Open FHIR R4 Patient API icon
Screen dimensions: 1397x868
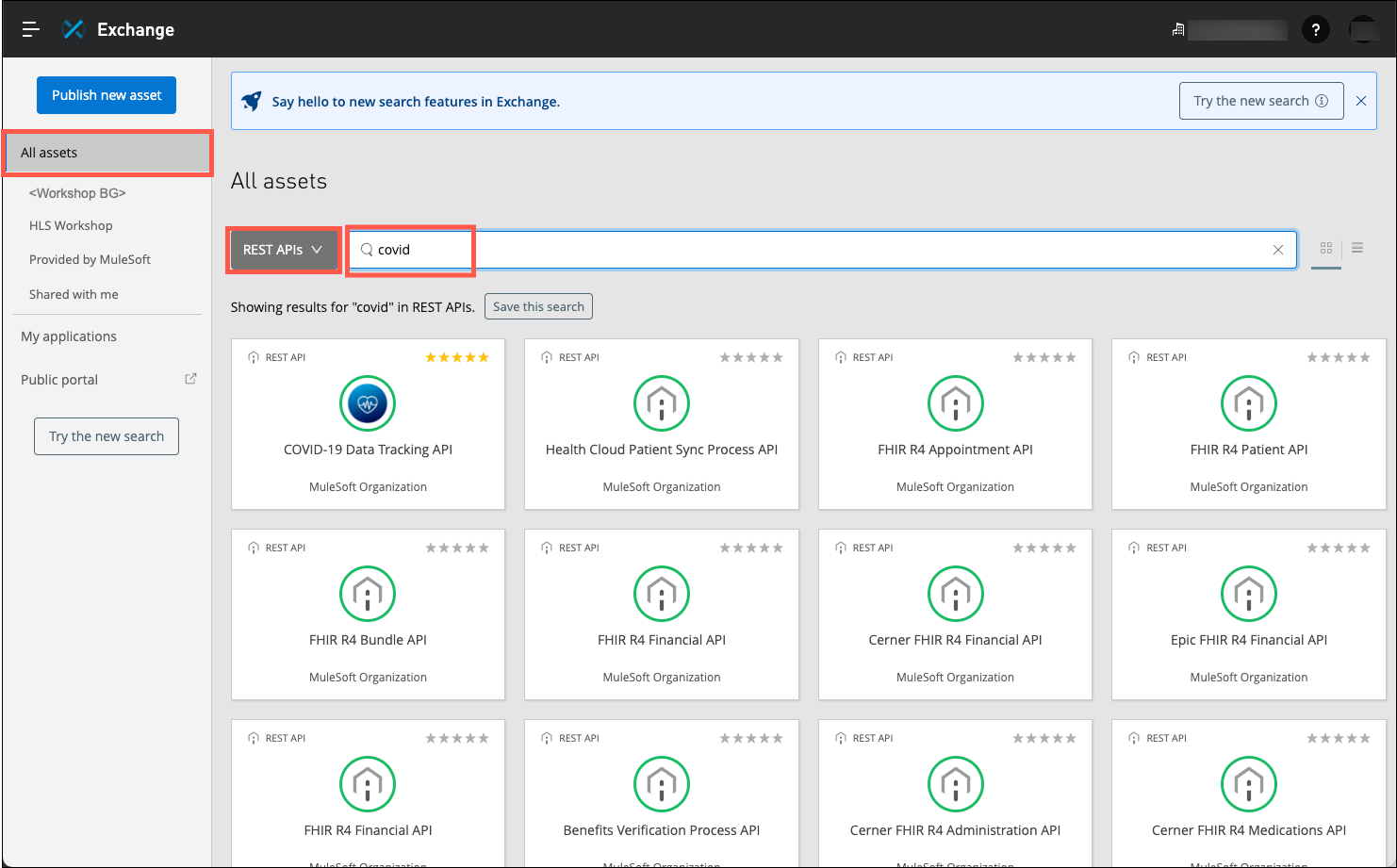point(1249,403)
